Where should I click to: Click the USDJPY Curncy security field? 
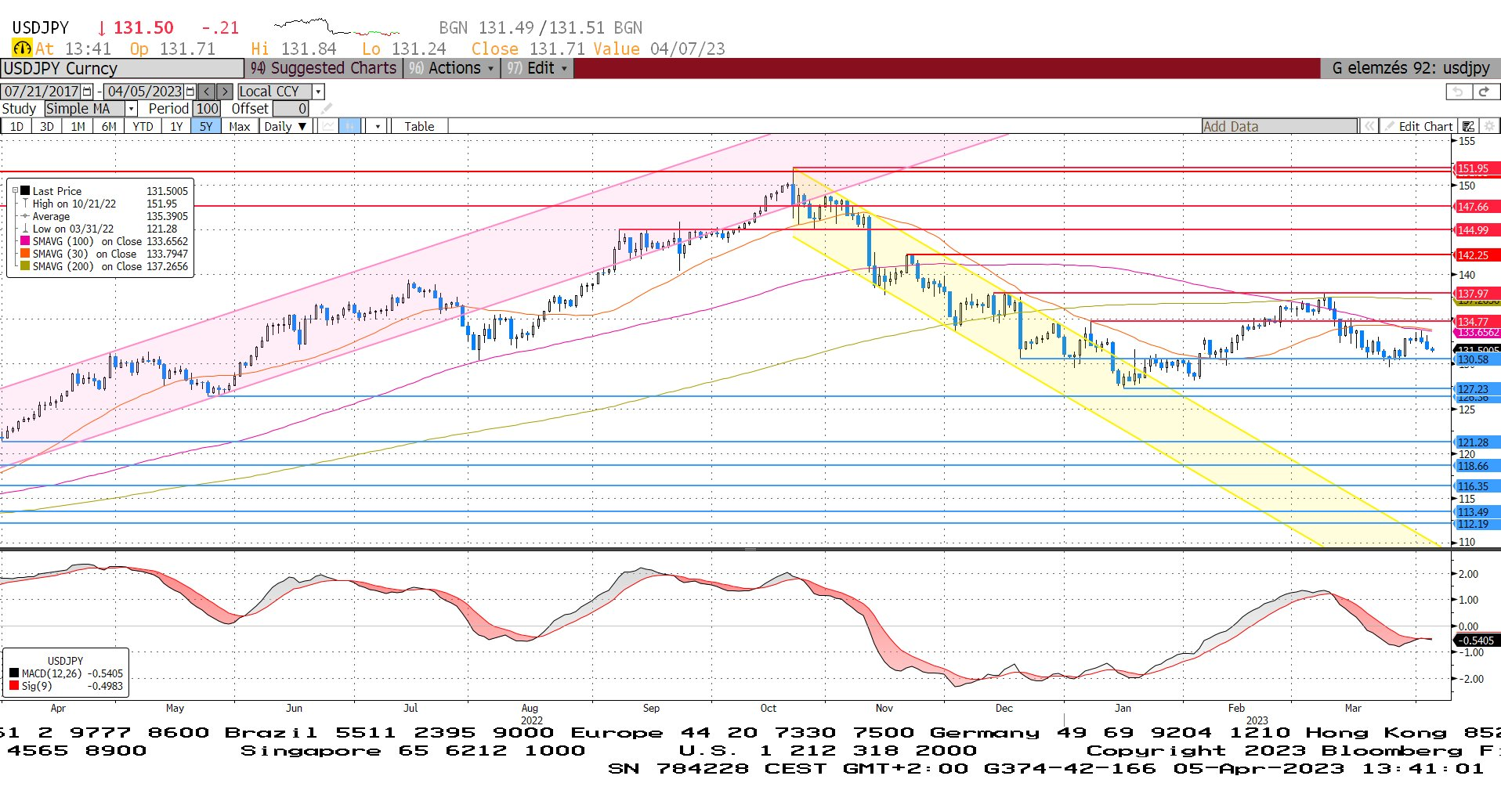click(122, 68)
